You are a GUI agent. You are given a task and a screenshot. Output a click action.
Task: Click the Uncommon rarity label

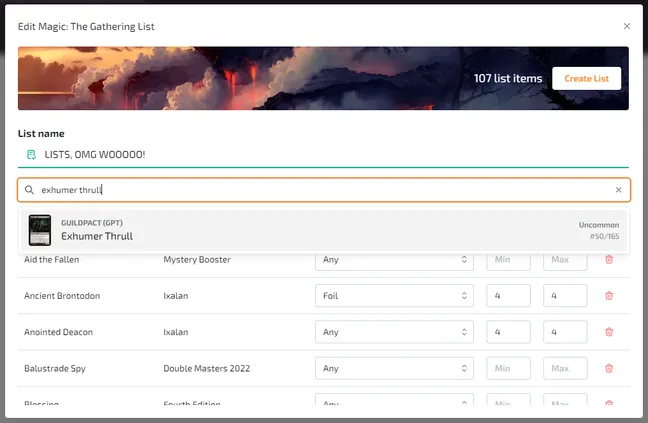click(x=598, y=225)
